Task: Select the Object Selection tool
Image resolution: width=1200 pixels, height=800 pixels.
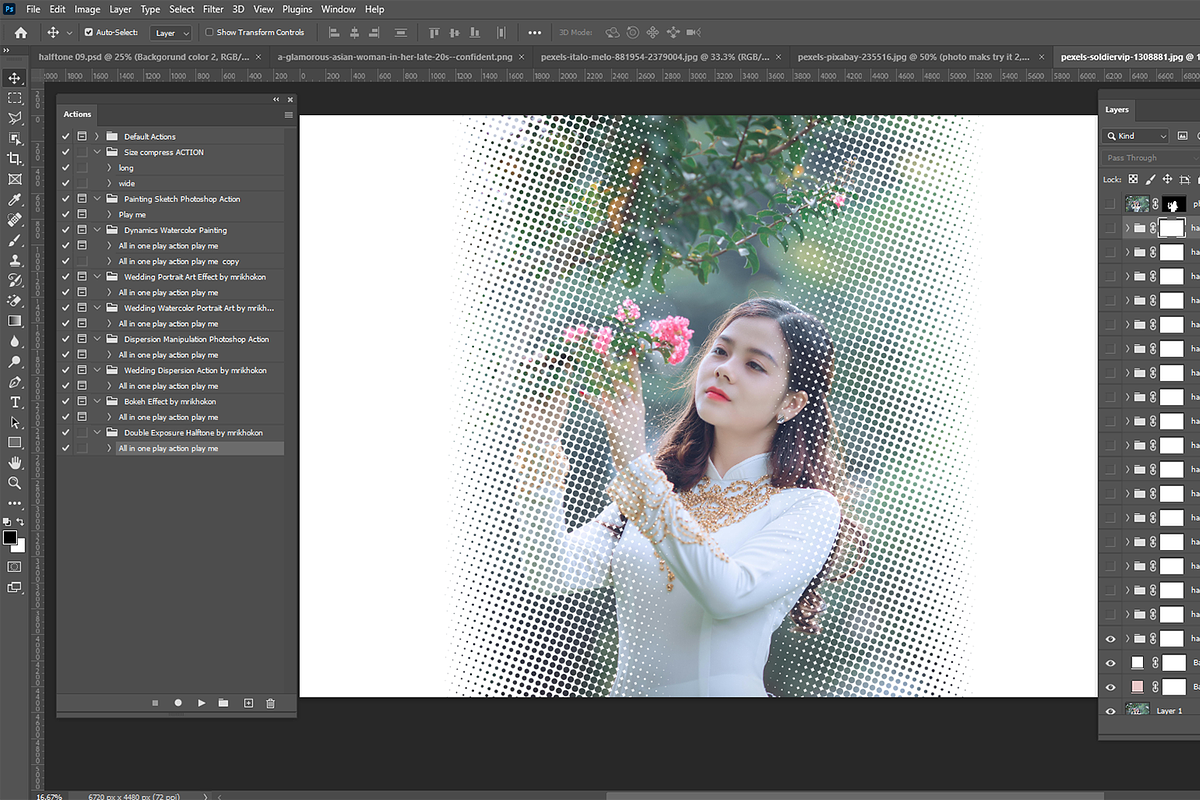Action: point(15,139)
